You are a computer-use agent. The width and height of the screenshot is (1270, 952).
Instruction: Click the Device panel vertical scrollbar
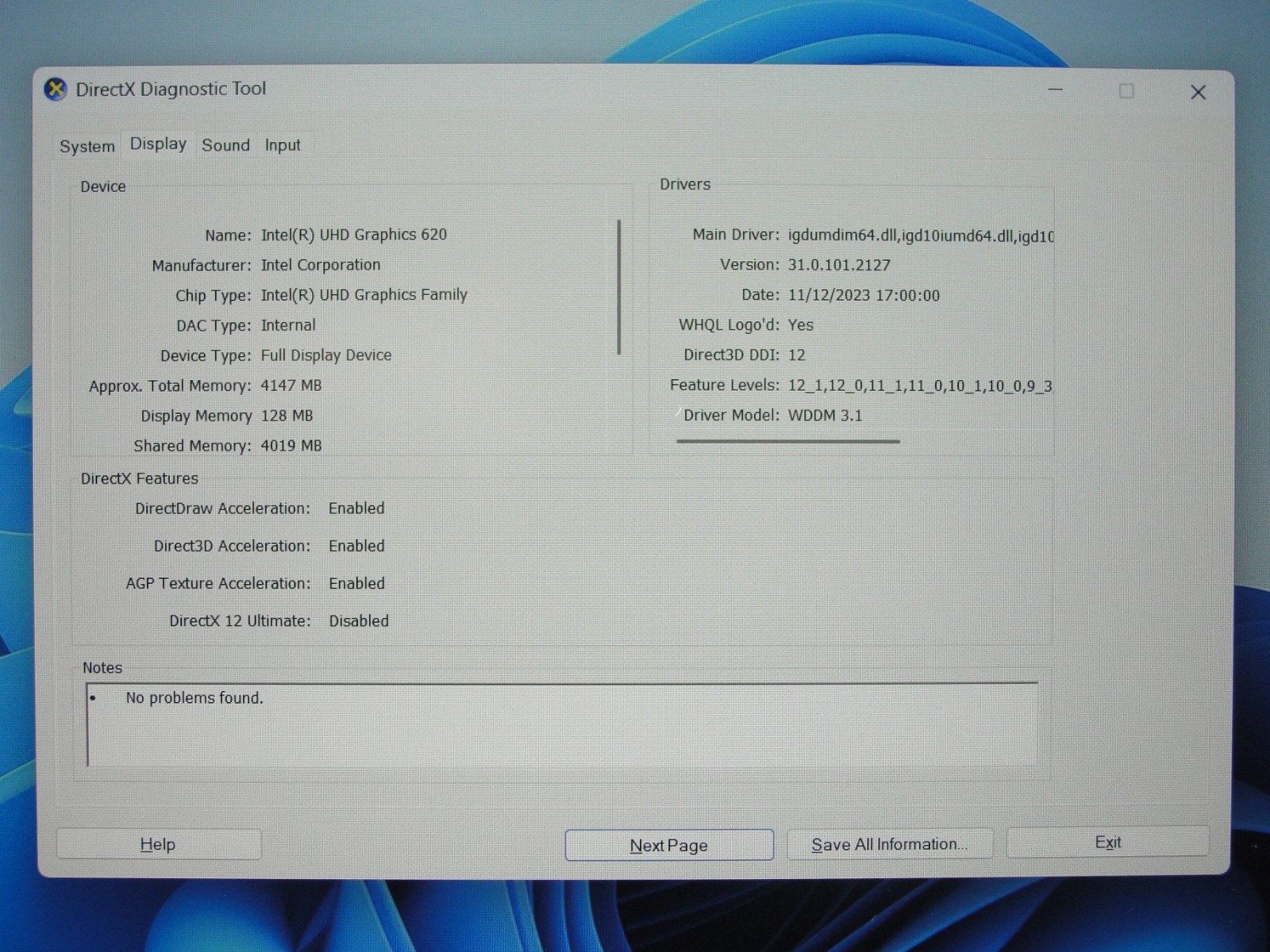point(619,287)
